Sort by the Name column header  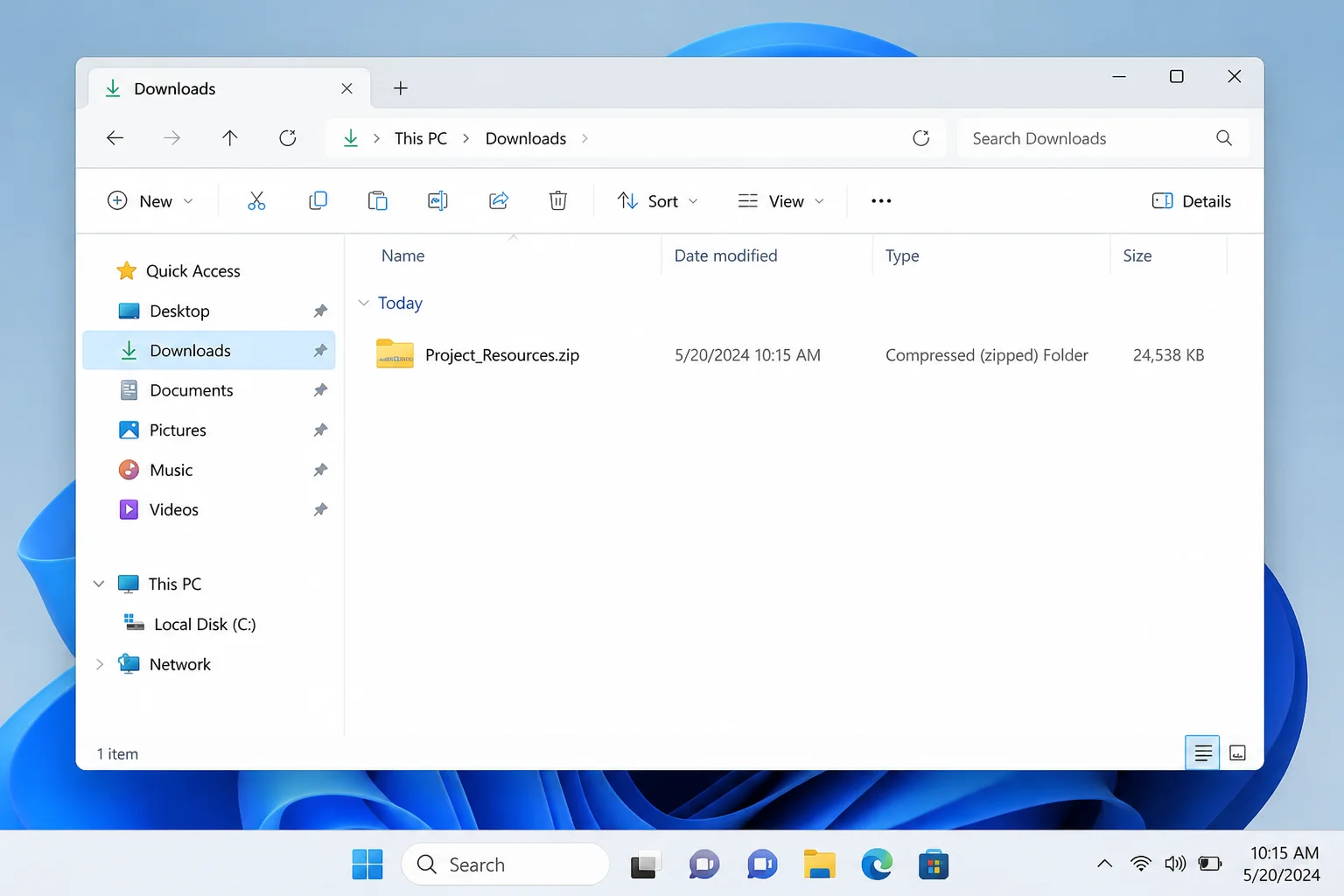(x=402, y=255)
